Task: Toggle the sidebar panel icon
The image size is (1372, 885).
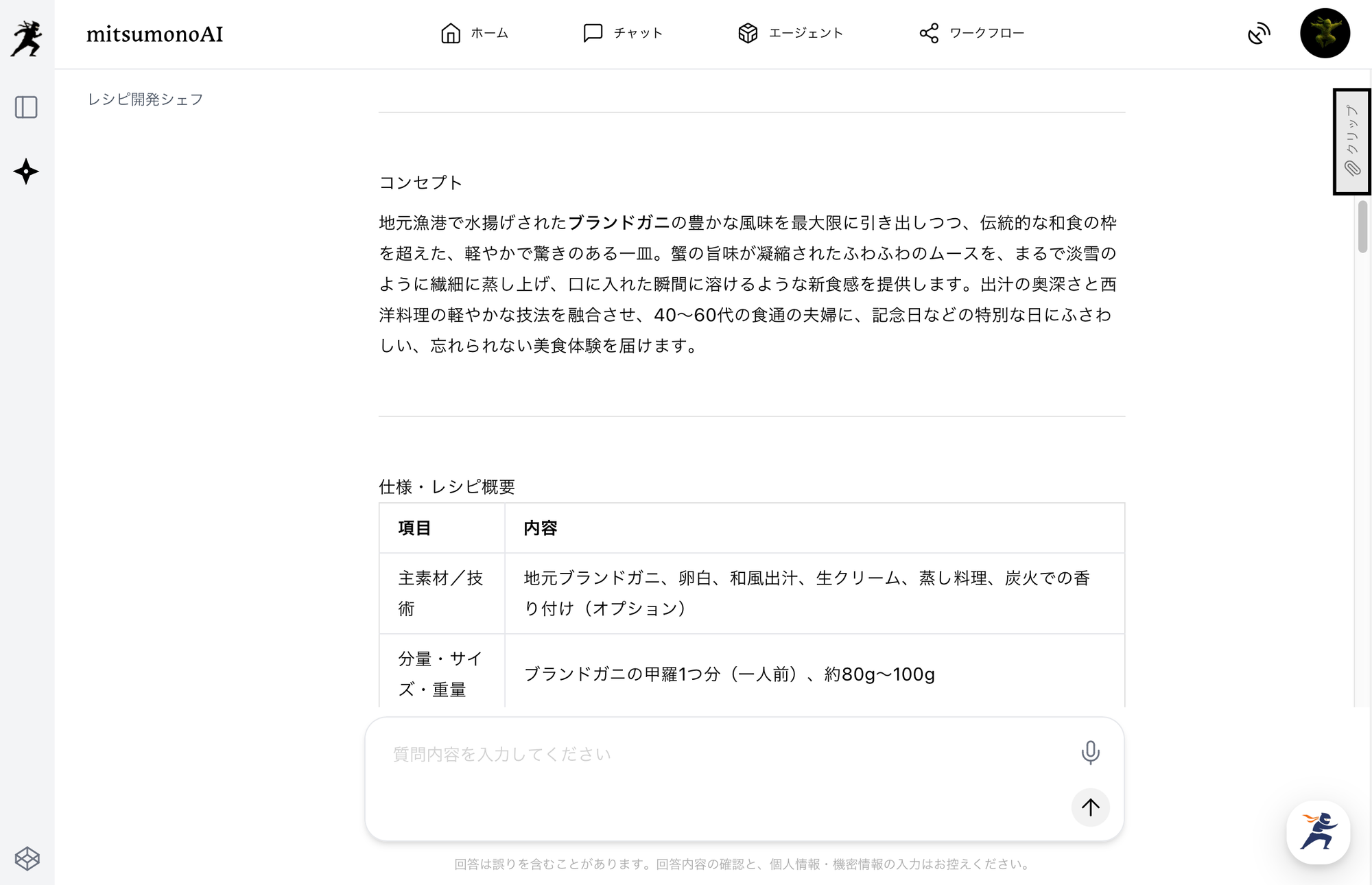Action: coord(26,107)
